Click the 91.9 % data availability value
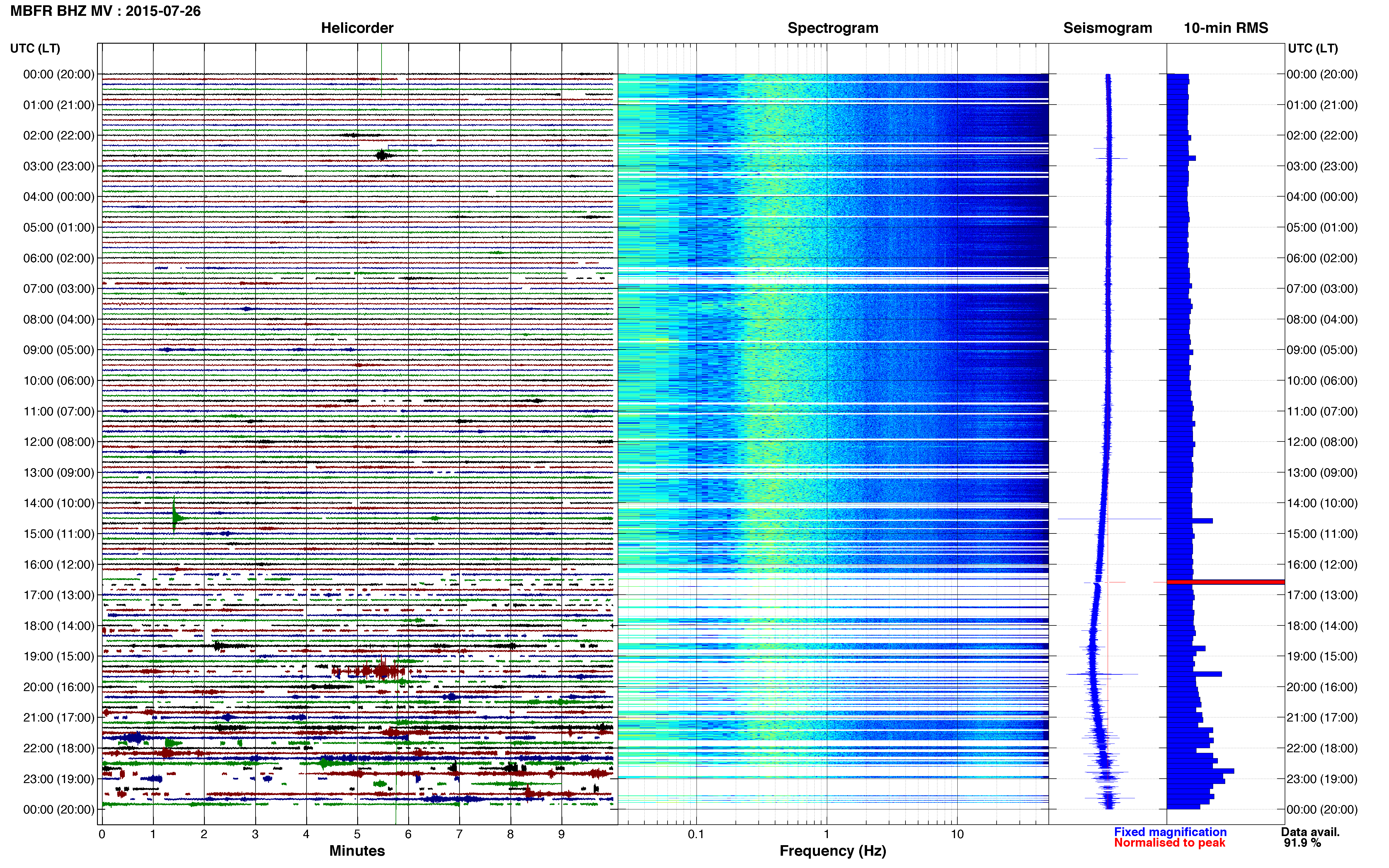This screenshot has height=868, width=1389. click(1302, 843)
